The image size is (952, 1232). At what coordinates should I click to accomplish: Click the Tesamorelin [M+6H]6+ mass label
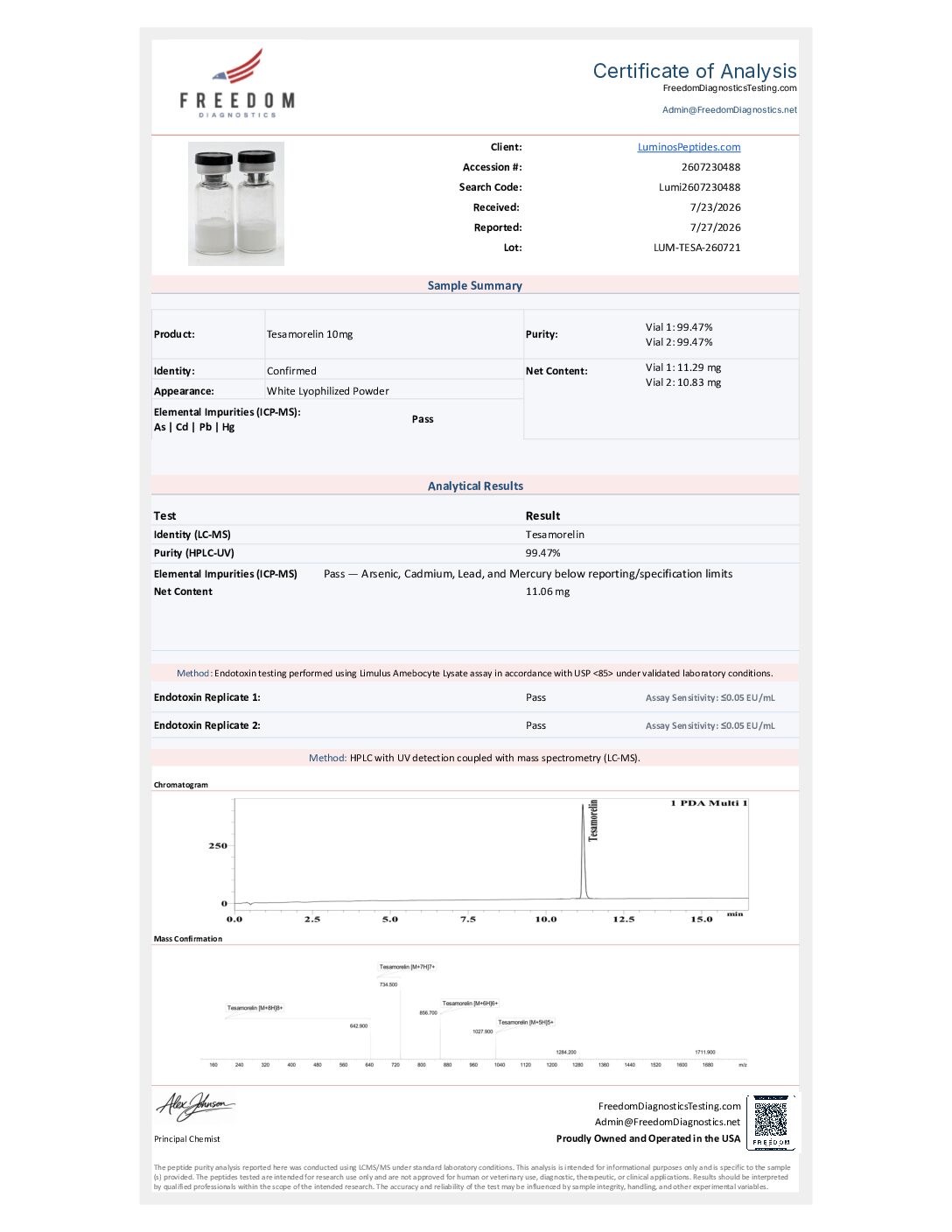[470, 1004]
